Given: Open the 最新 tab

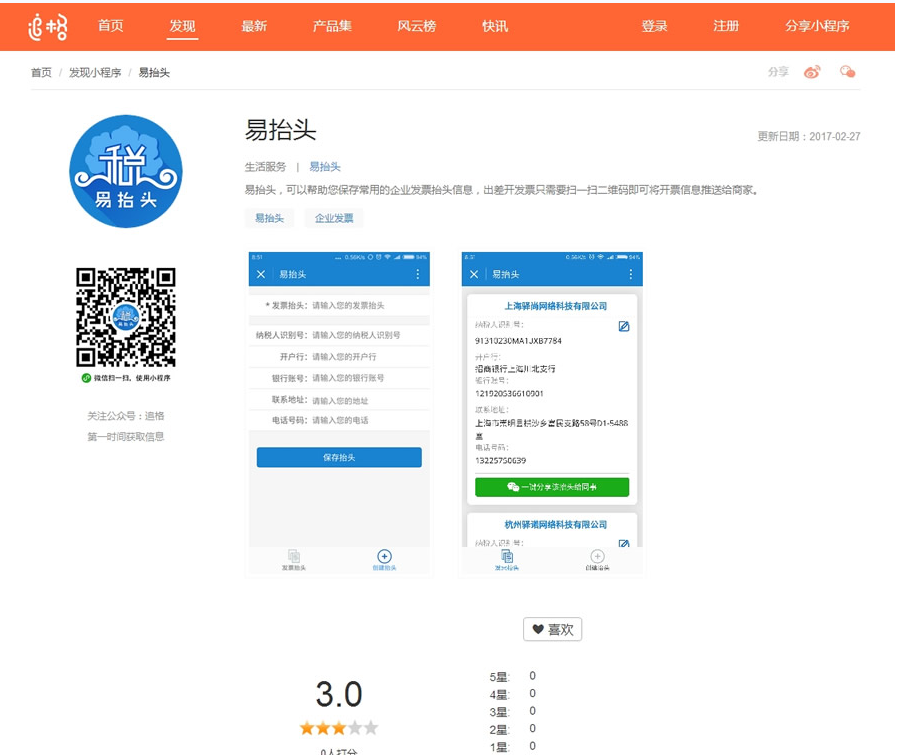Looking at the screenshot, I should point(253,26).
